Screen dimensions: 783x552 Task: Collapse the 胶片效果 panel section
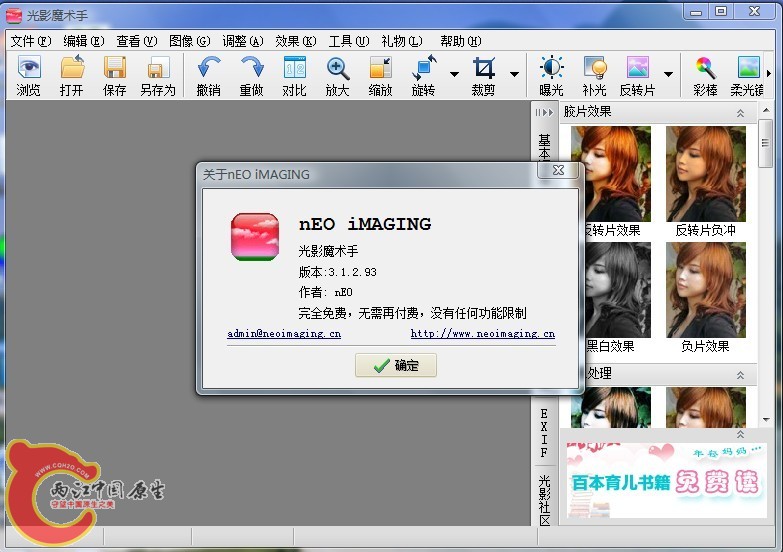(x=741, y=113)
